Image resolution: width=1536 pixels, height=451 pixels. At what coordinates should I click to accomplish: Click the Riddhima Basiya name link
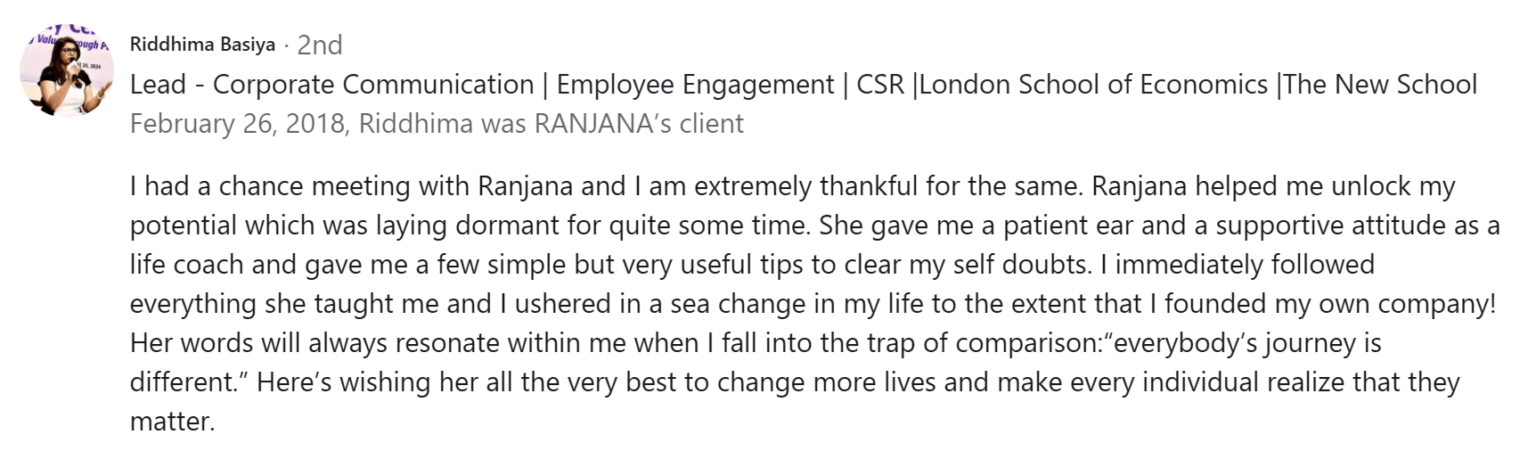point(202,45)
